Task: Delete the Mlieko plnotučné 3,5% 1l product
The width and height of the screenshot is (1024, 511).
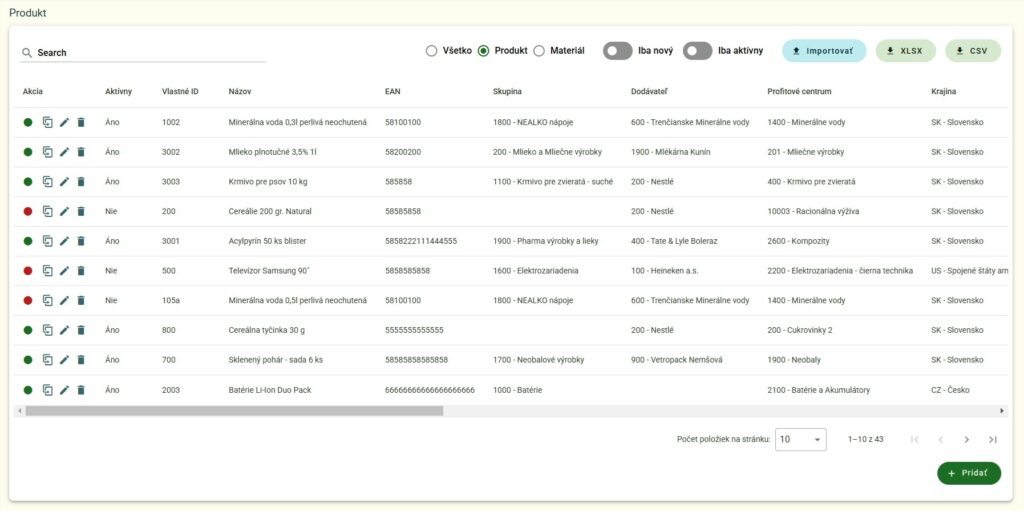Action: (x=81, y=152)
